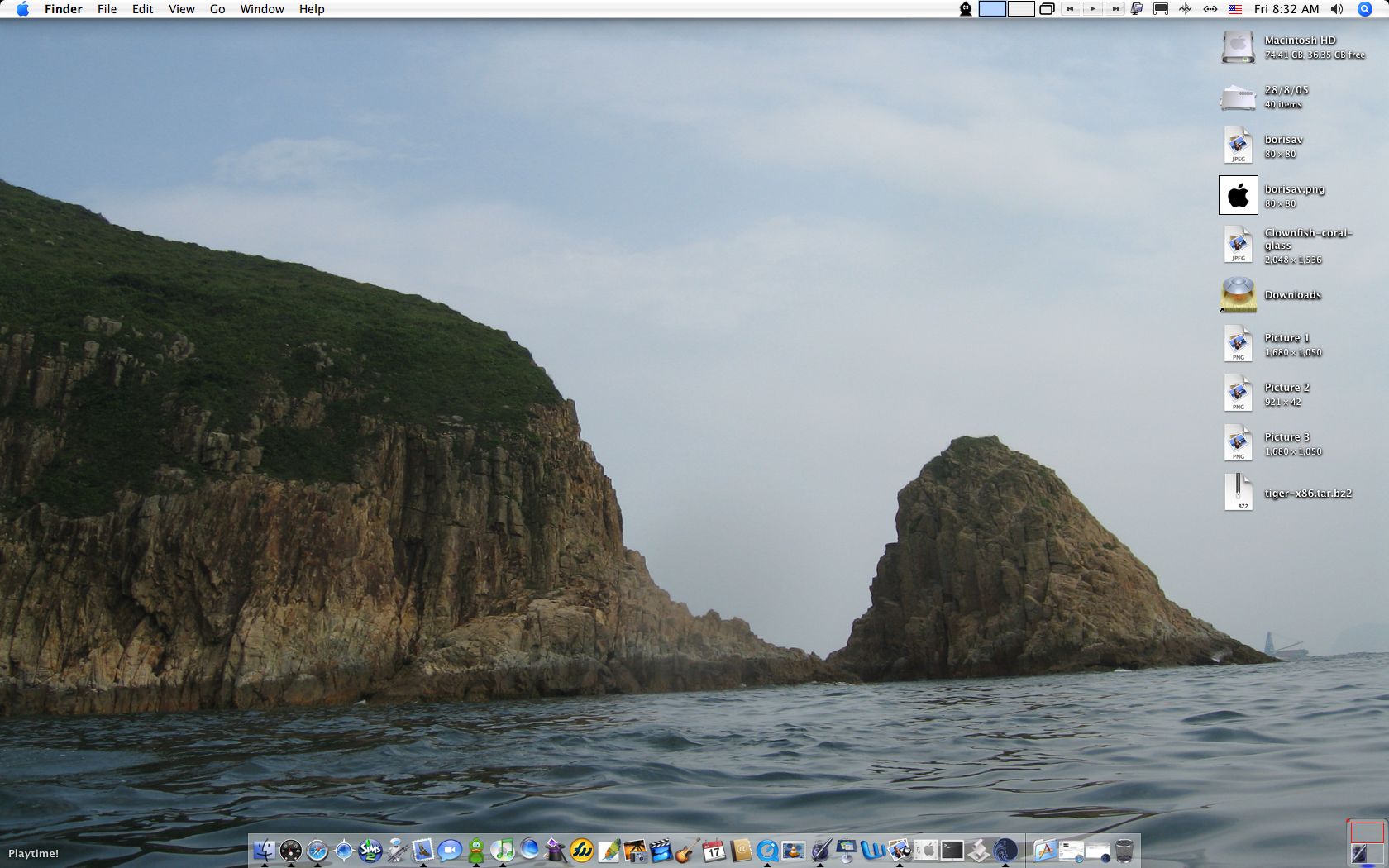Viewport: 1389px width, 868px height.
Task: Click the flat monitor outline menu bar icon
Action: 1161,9
